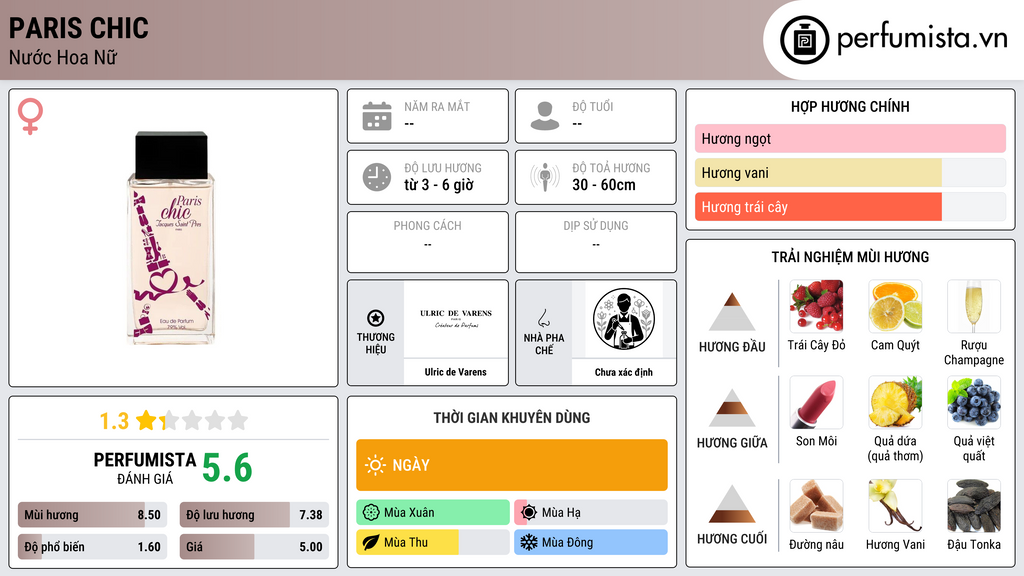This screenshot has height=576, width=1024.
Task: Click the Giá 5.00 score bar
Action: (254, 547)
